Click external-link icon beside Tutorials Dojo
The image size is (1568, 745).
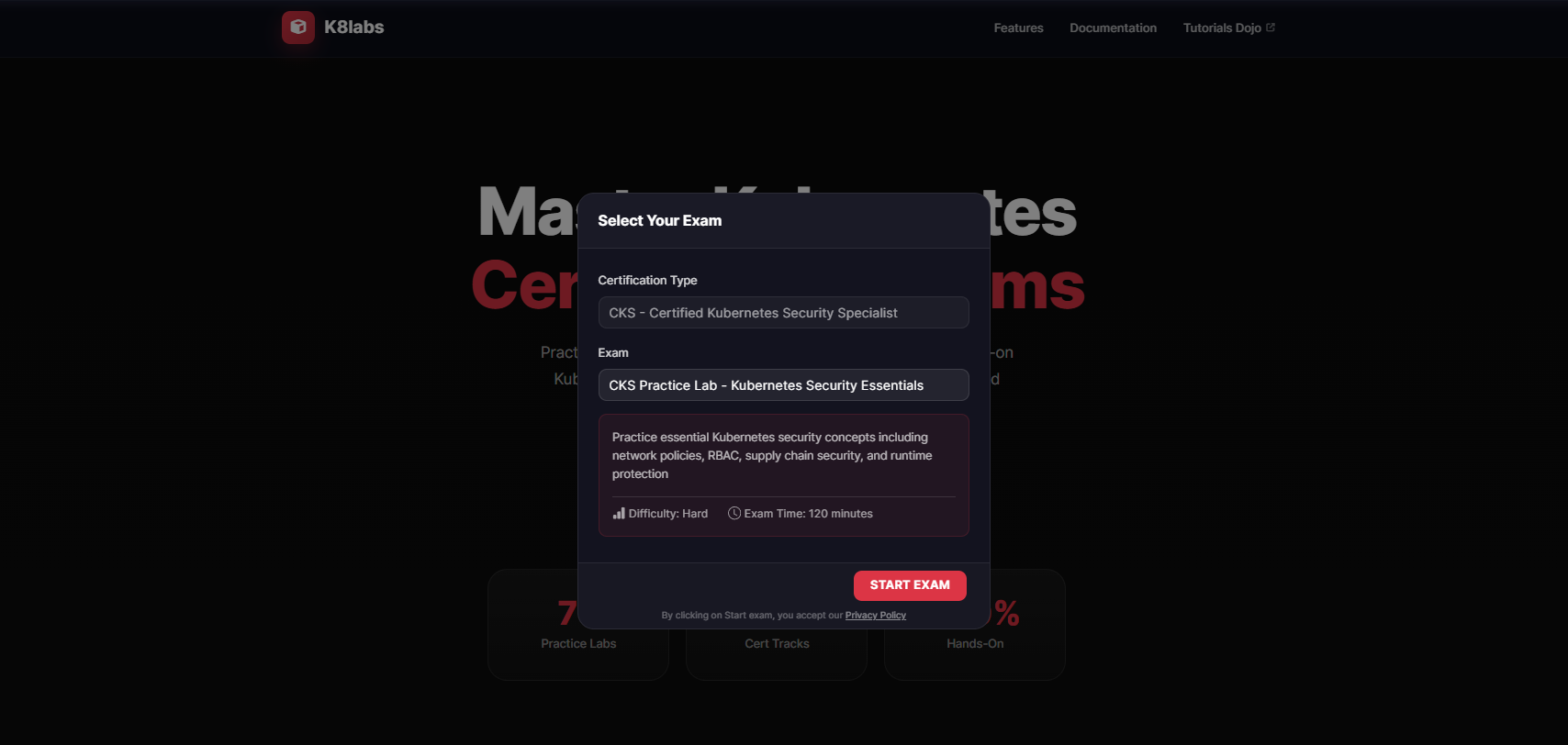[1271, 28]
